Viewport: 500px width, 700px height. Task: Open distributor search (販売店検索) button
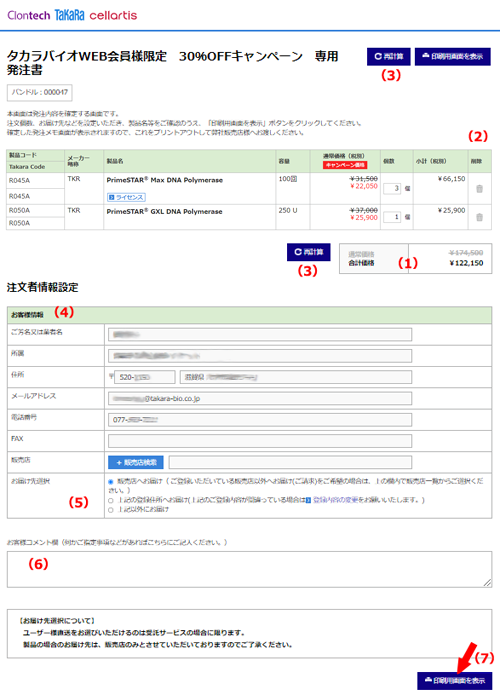[136, 462]
